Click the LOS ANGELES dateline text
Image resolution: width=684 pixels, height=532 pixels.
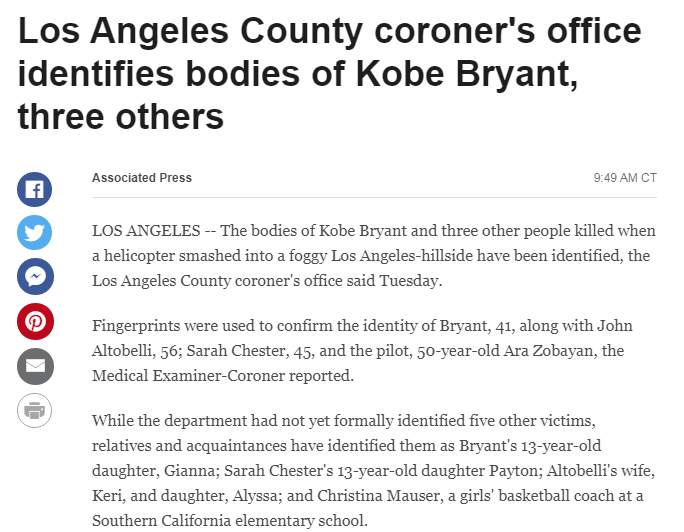[x=146, y=231]
